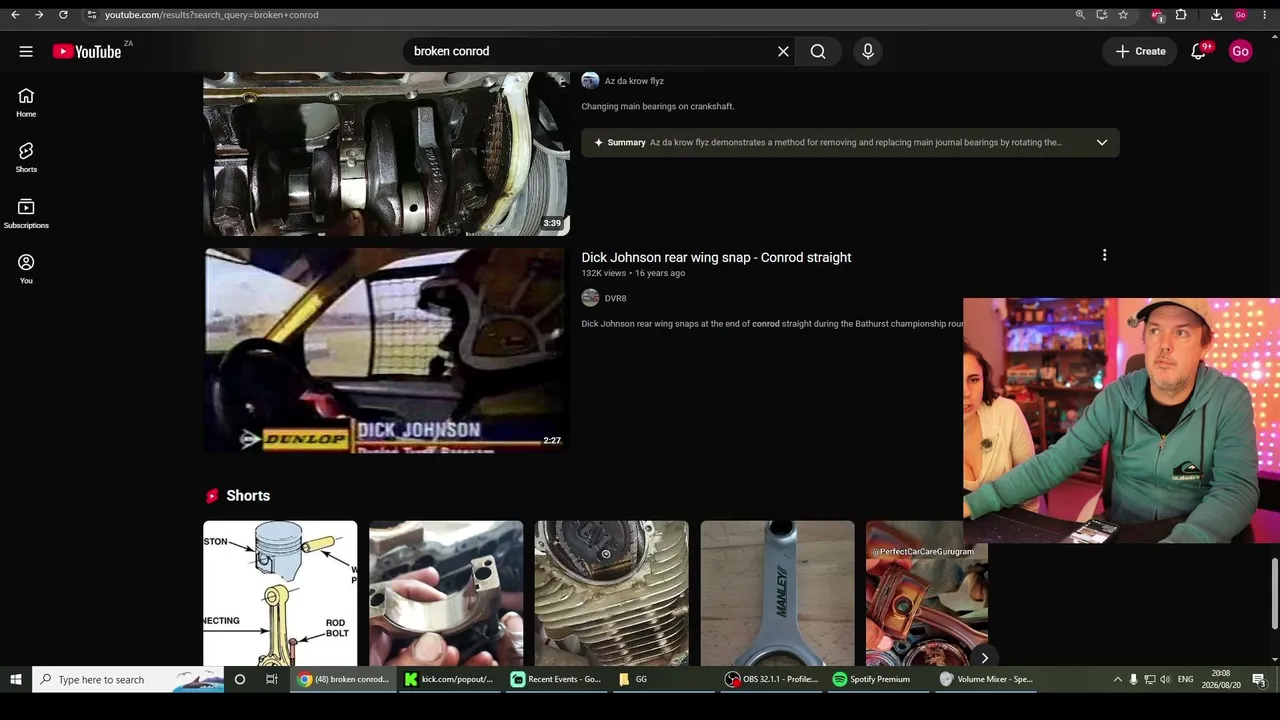1280x720 pixels.
Task: Show hidden system tray icons
Action: (x=1117, y=680)
